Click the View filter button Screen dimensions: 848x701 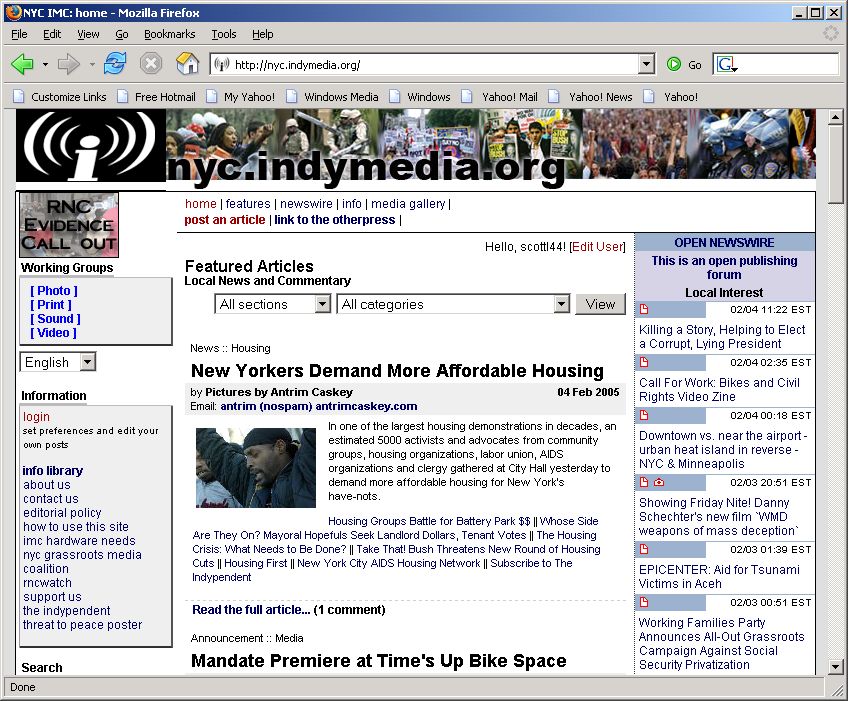coord(600,304)
